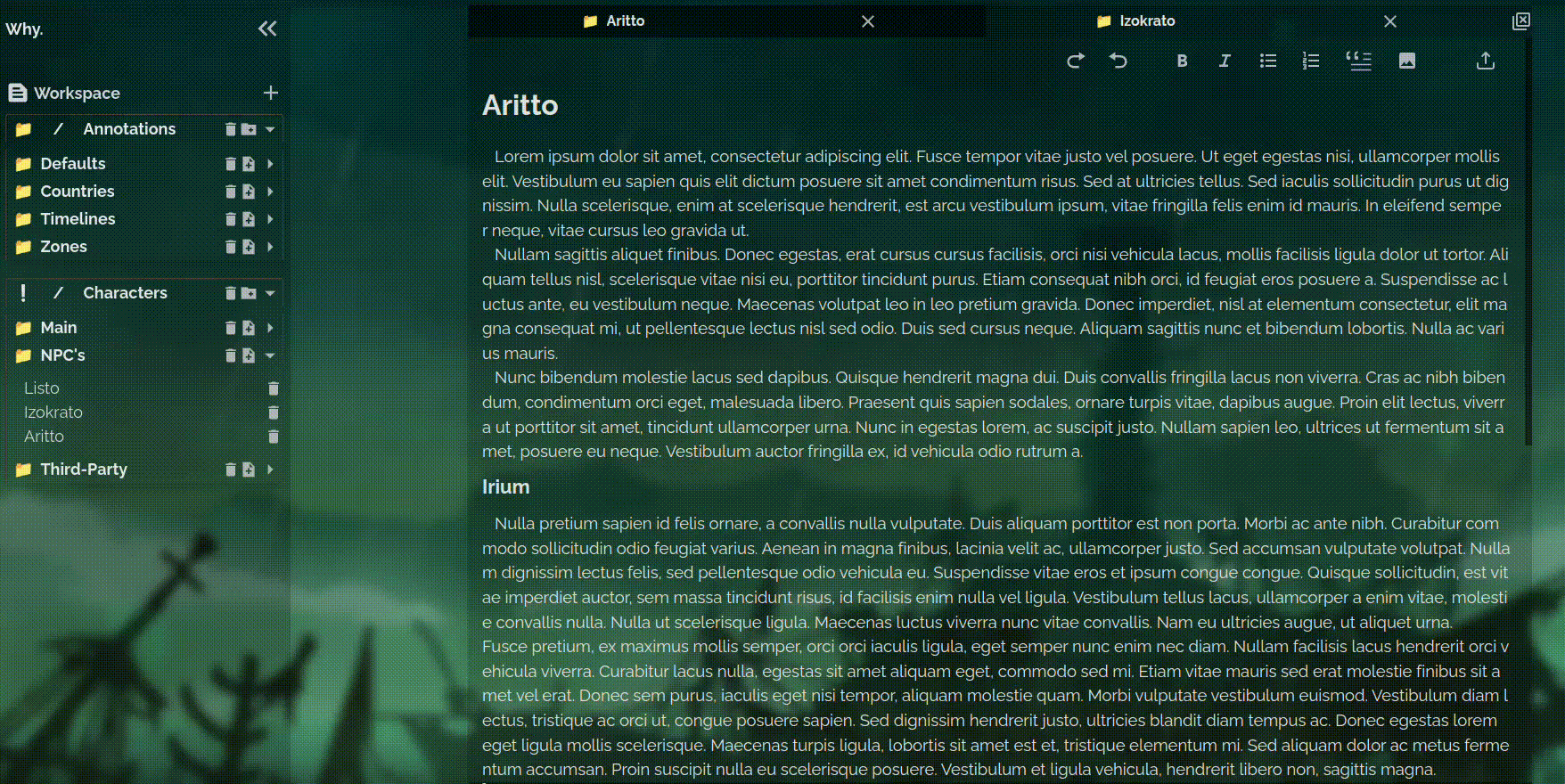Image resolution: width=1565 pixels, height=784 pixels.
Task: Switch to the Aritto tab
Action: click(626, 21)
